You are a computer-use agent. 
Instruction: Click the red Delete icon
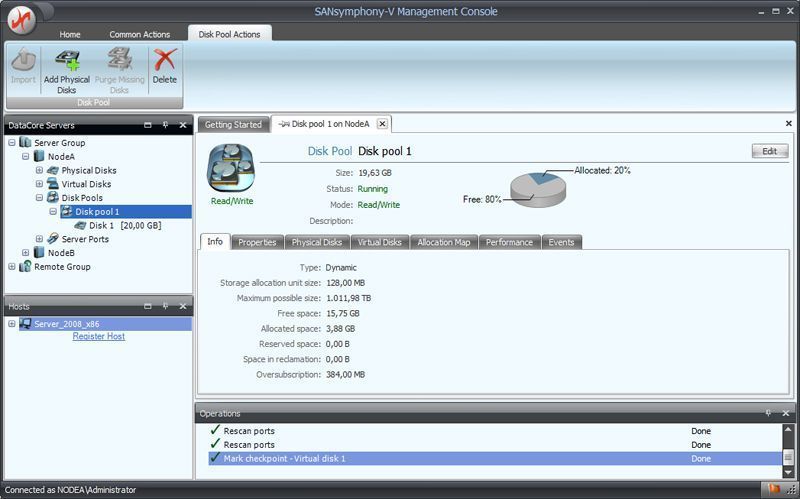pyautogui.click(x=165, y=60)
